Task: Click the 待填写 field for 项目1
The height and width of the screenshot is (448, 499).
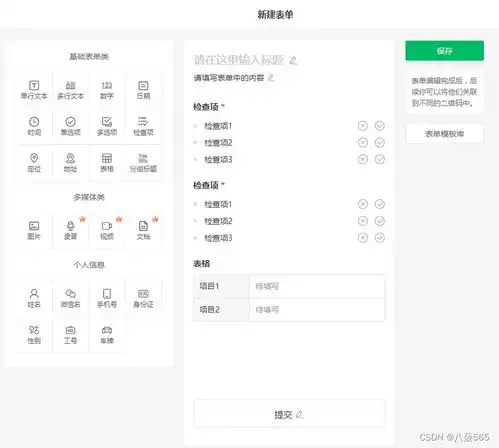Action: (x=317, y=286)
